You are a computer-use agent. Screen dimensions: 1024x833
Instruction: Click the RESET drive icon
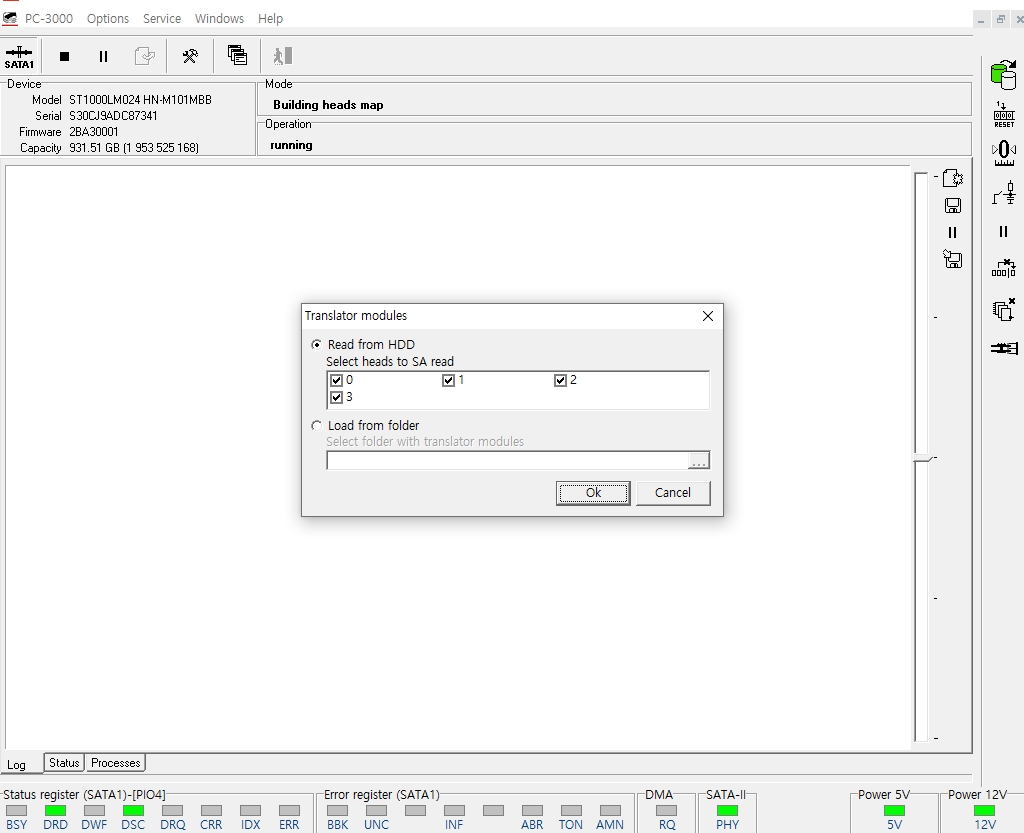[1004, 115]
